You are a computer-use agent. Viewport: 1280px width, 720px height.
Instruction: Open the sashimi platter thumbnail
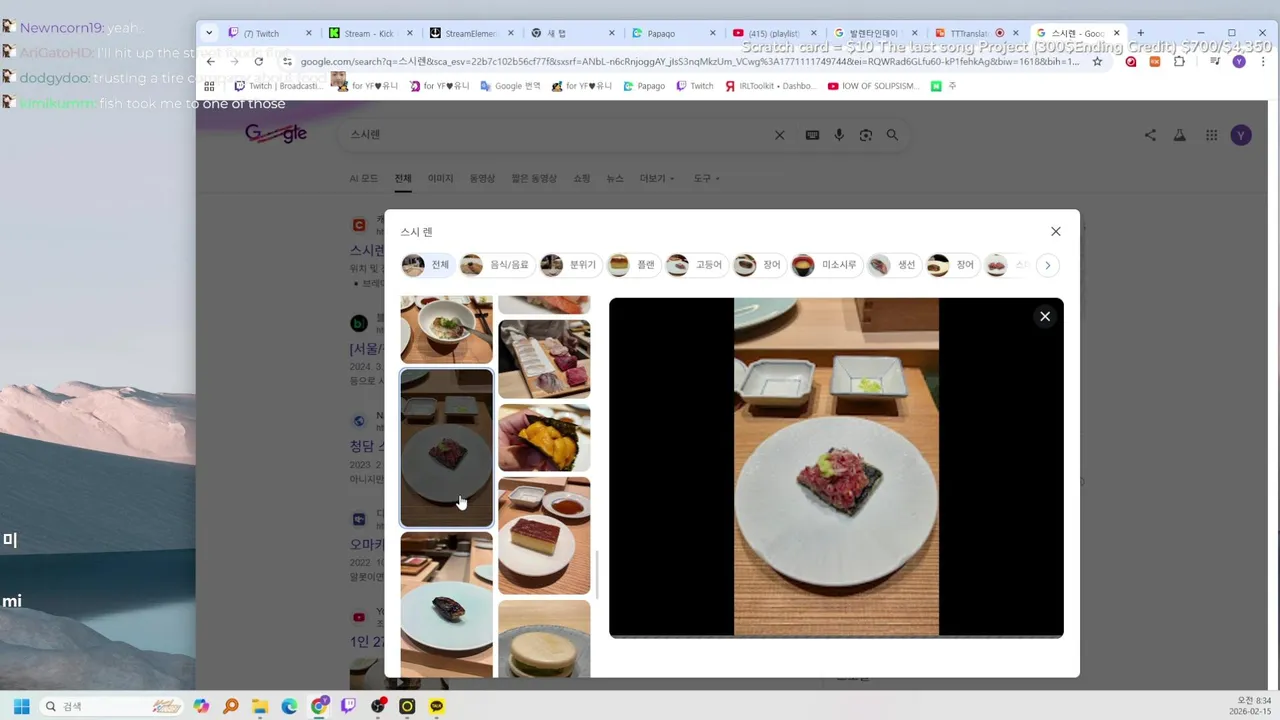(x=544, y=359)
